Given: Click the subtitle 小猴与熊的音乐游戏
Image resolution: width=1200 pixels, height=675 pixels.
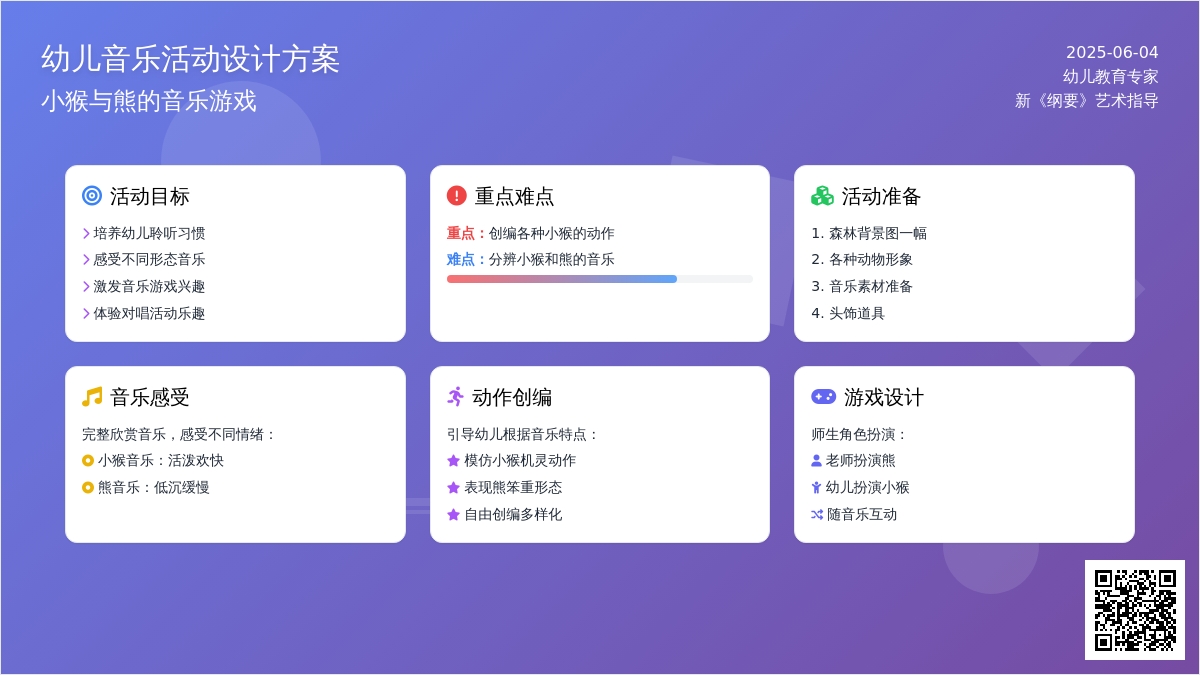Looking at the screenshot, I should click(x=149, y=101).
